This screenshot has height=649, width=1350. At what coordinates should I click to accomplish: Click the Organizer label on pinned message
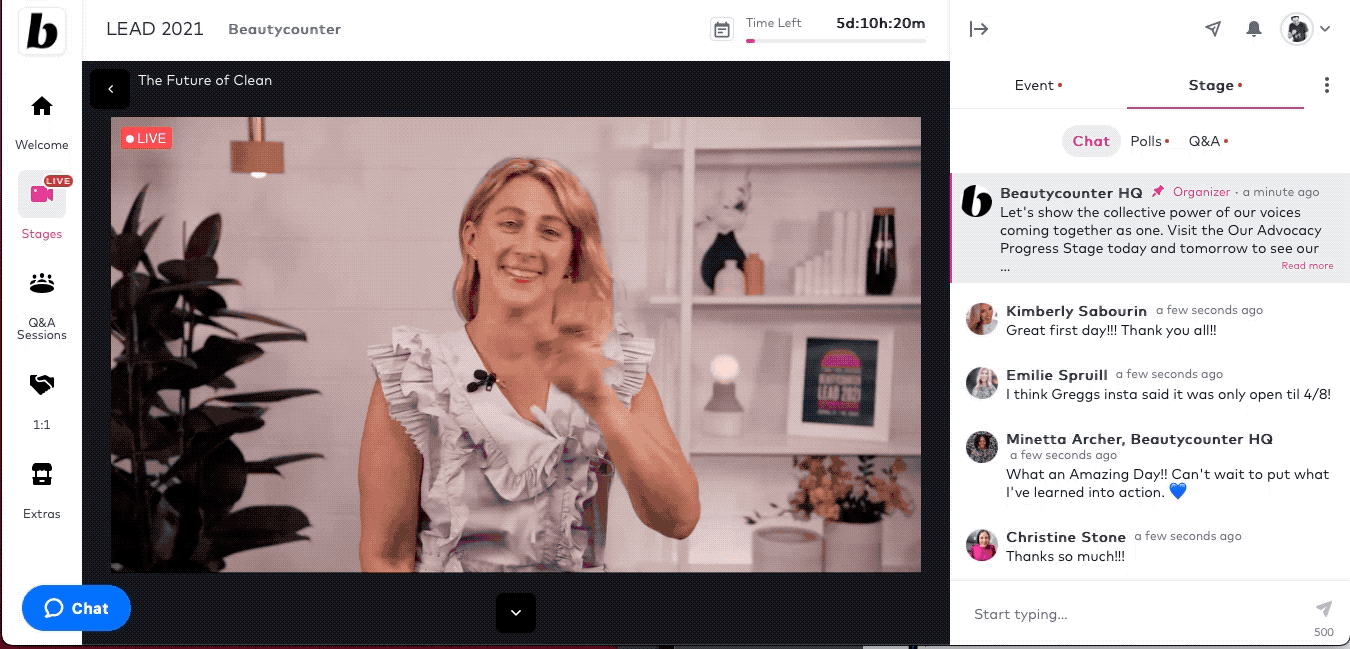(x=1201, y=192)
